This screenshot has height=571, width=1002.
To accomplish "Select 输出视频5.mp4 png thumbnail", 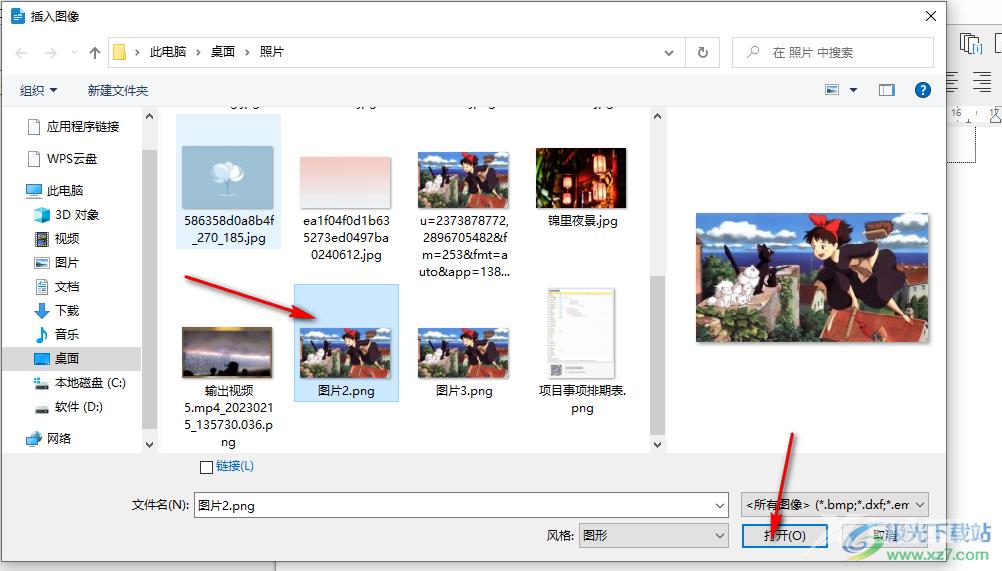I will click(x=227, y=352).
